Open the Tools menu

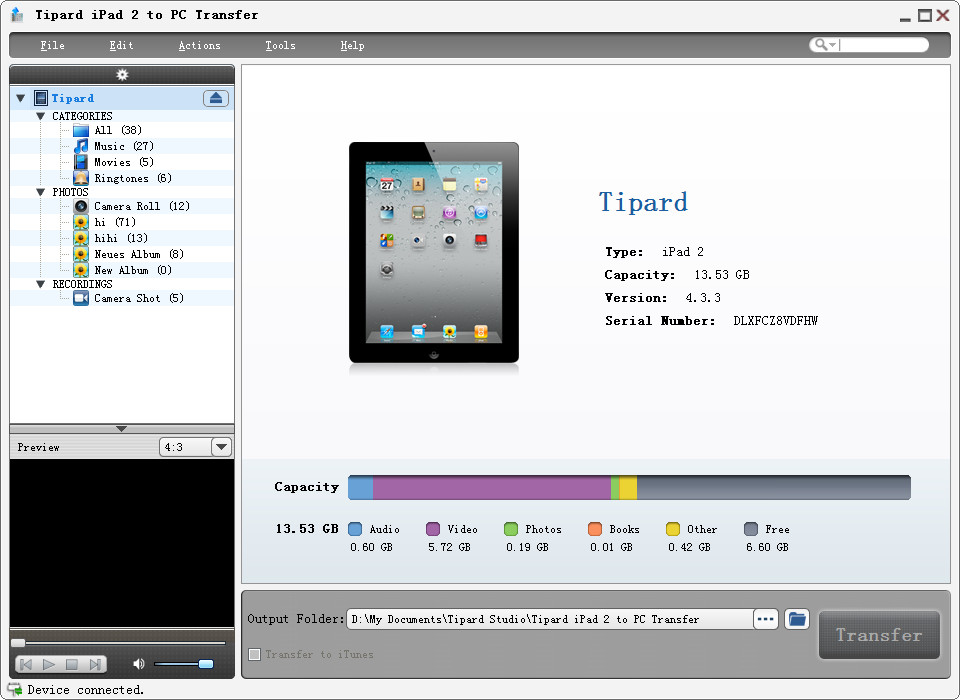point(280,45)
